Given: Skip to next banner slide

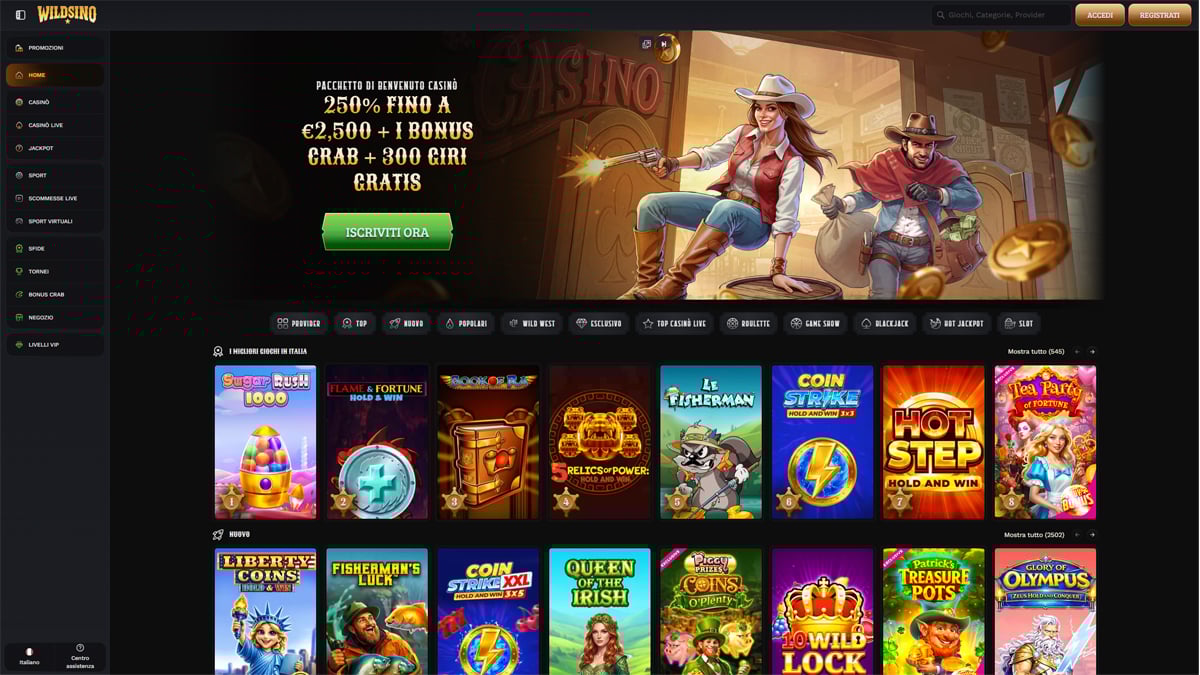Looking at the screenshot, I should 664,44.
